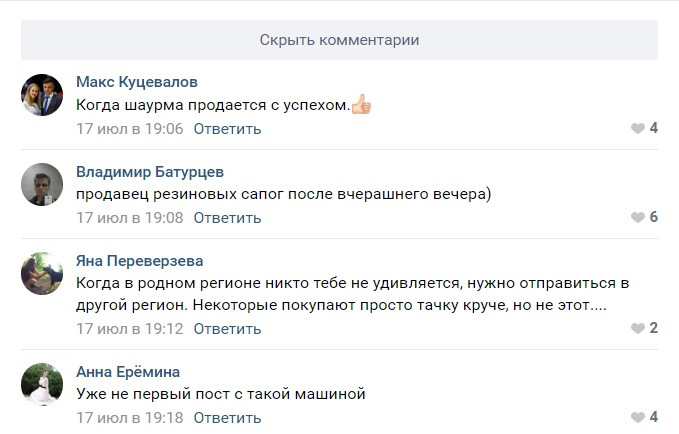
Task: Open Макс Куцевалов's avatar photo
Action: point(42,95)
